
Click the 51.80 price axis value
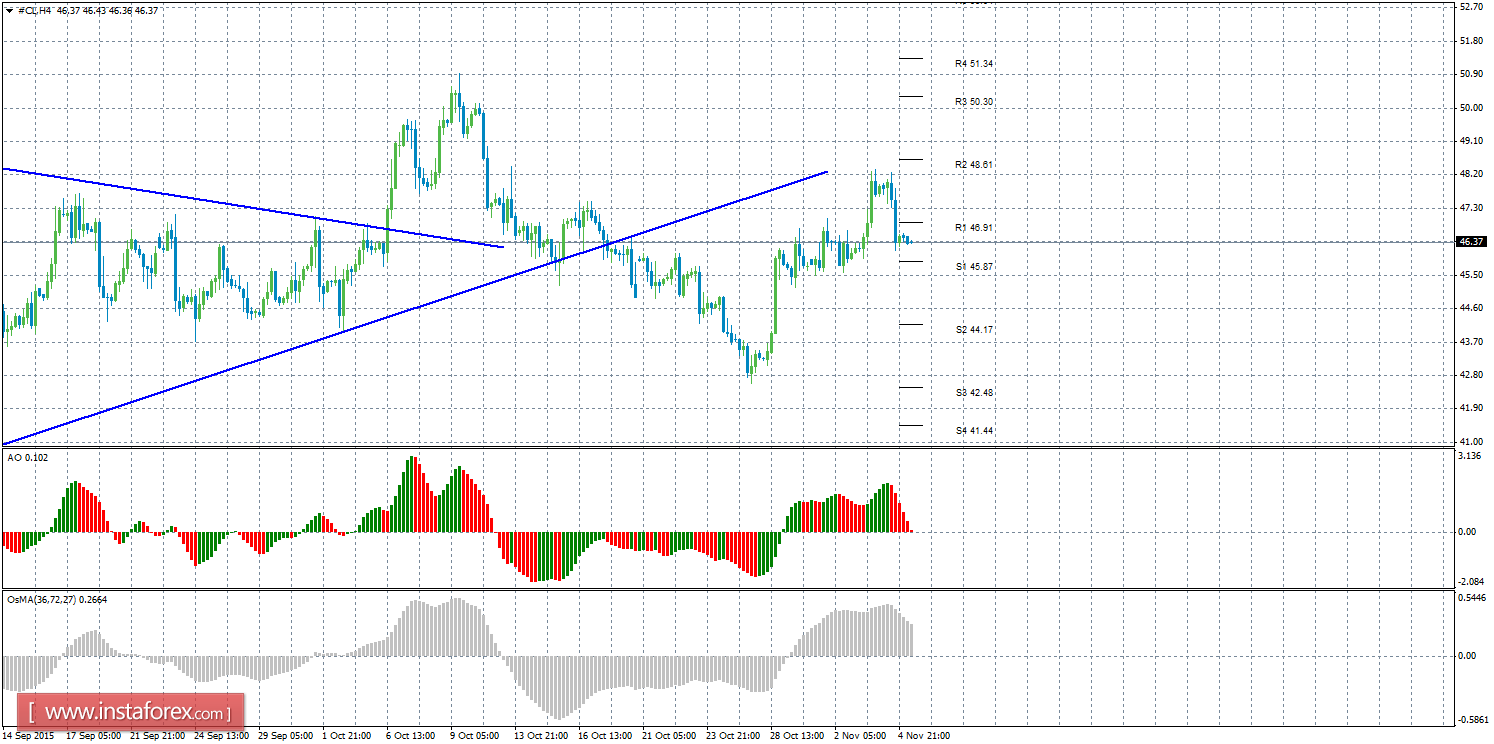point(1470,41)
